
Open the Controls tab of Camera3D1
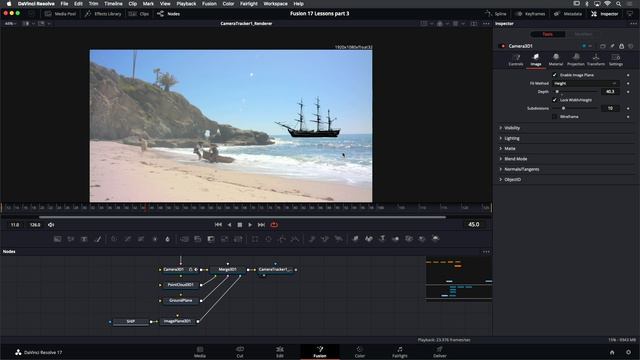[516, 60]
